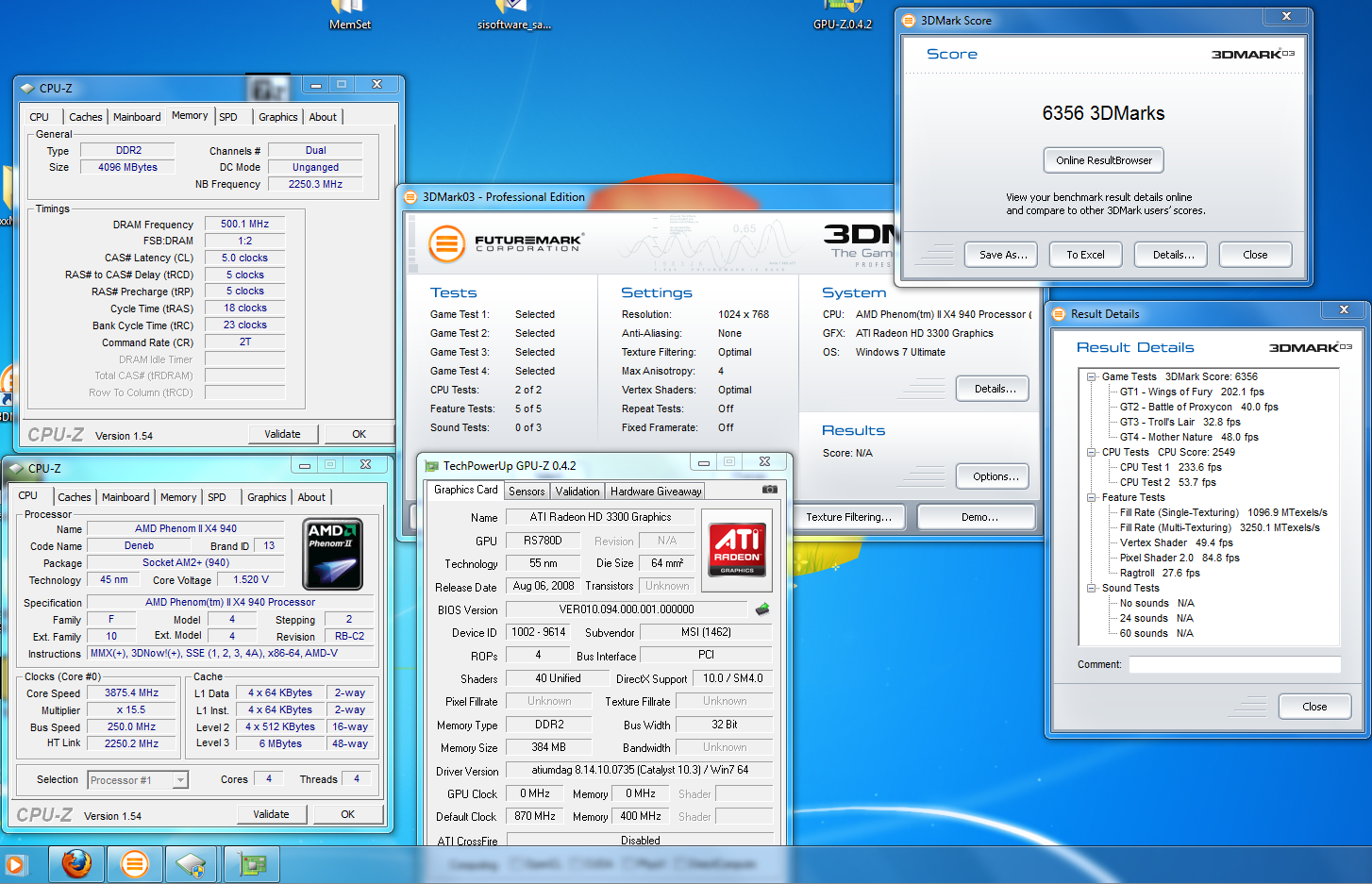Open Firefox from the taskbar
1372x884 pixels.
coord(76,864)
